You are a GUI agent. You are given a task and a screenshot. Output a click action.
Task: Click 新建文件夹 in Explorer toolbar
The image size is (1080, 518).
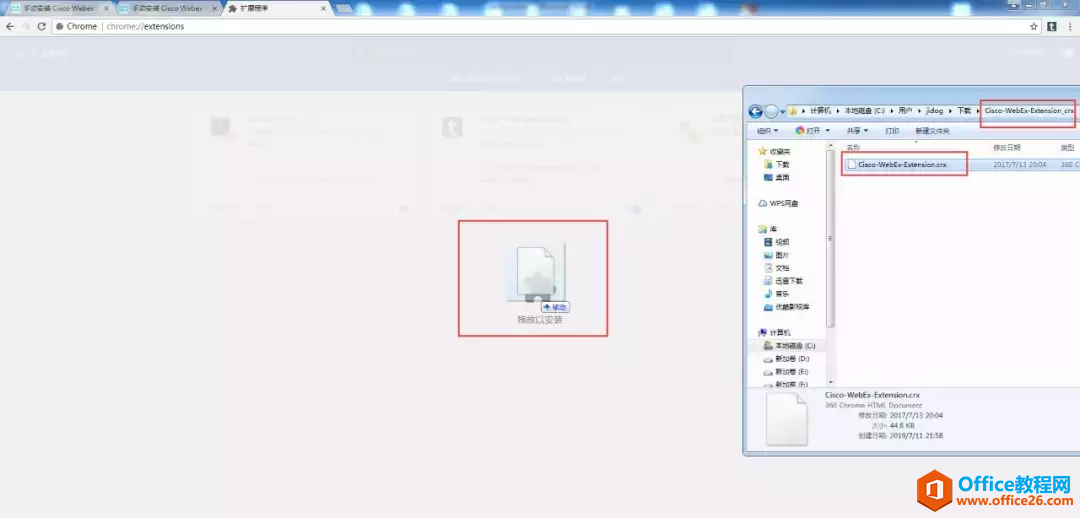pos(932,130)
